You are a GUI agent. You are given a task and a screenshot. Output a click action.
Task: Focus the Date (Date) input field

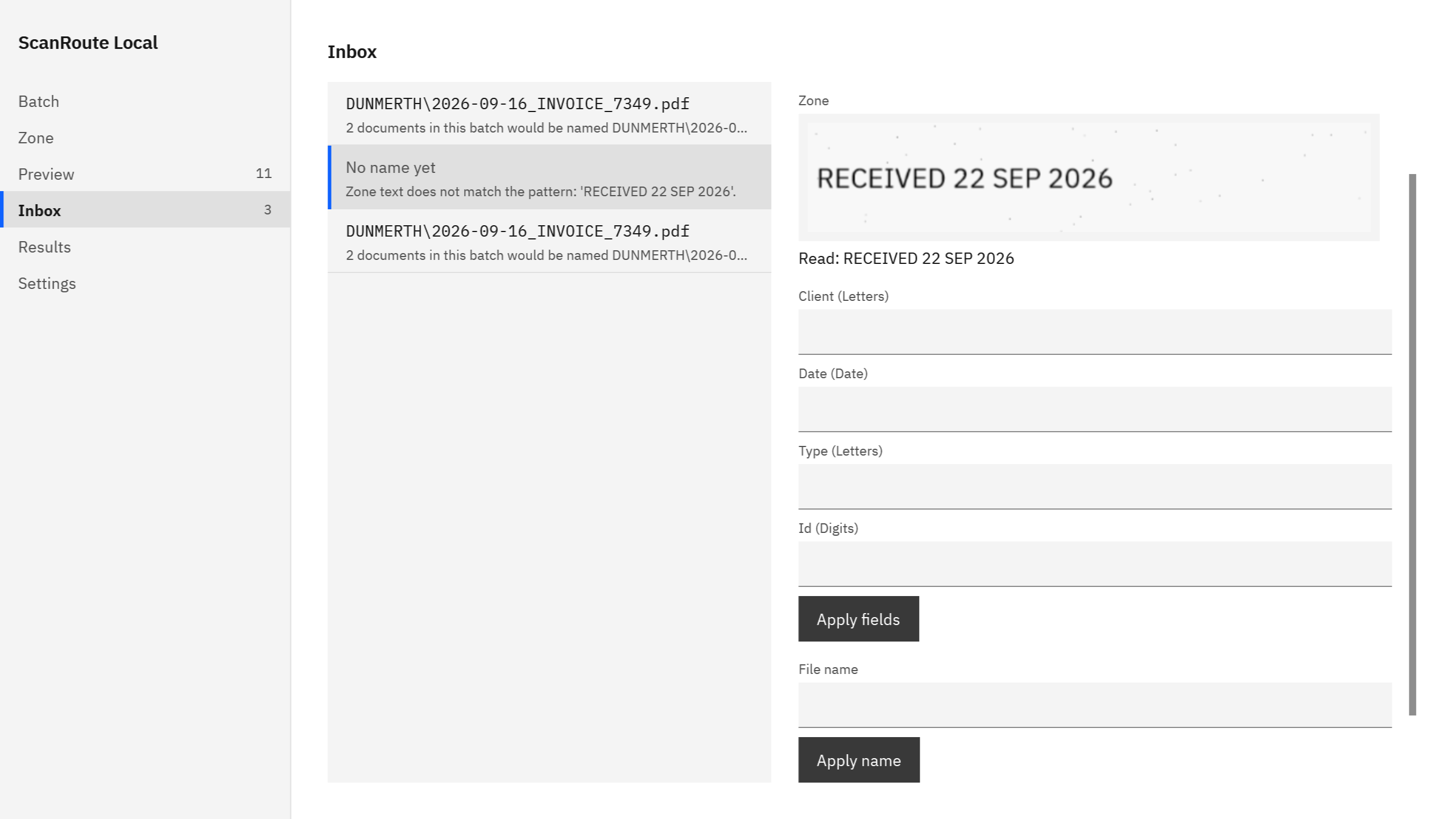click(x=1095, y=409)
